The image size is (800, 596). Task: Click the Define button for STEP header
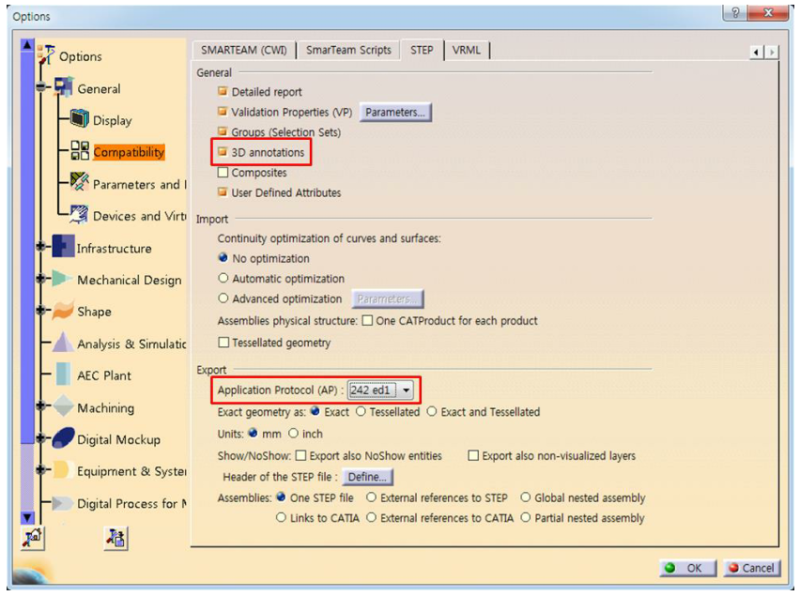[x=367, y=477]
